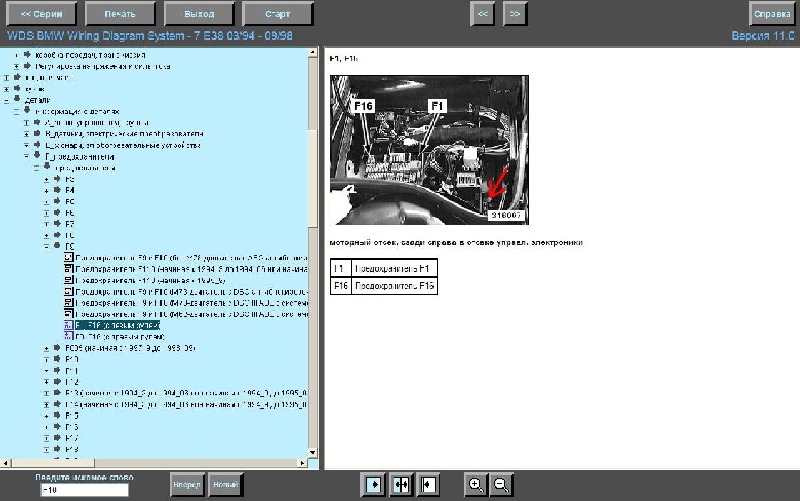Collapse the Информация о деталях branch
This screenshot has height=501, width=800.
tap(16, 112)
